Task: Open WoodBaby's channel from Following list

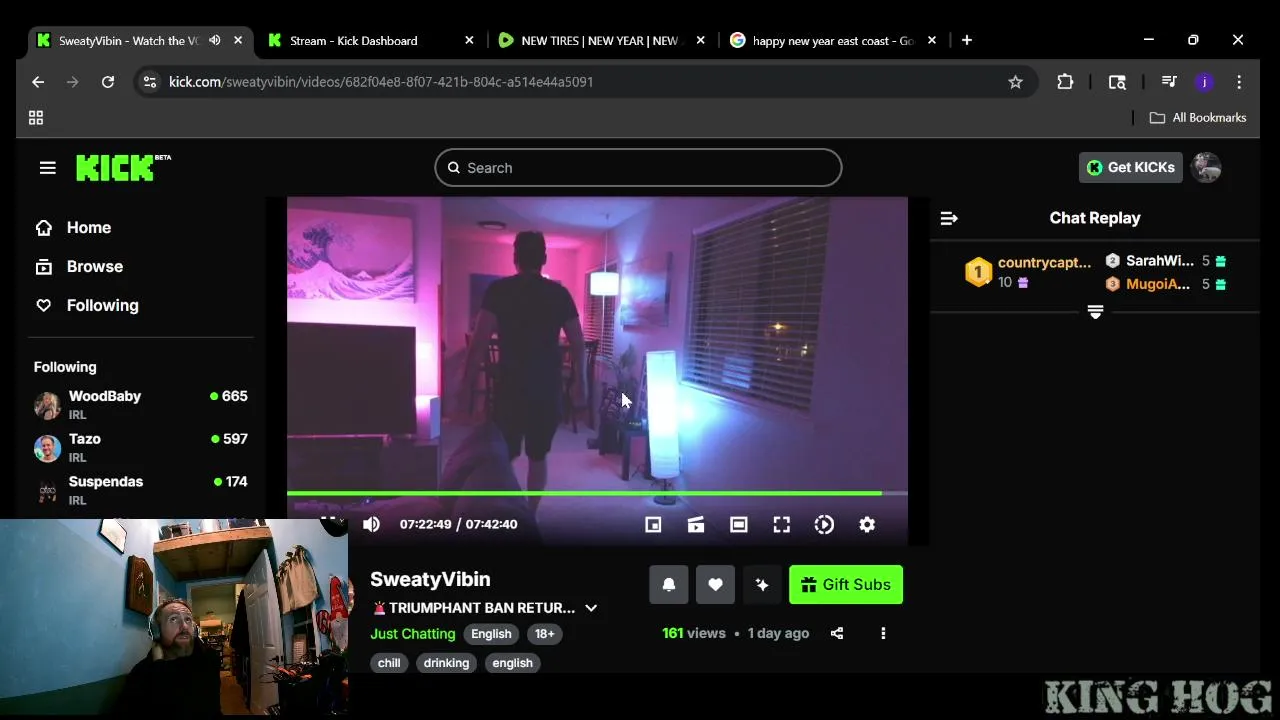Action: coord(141,404)
